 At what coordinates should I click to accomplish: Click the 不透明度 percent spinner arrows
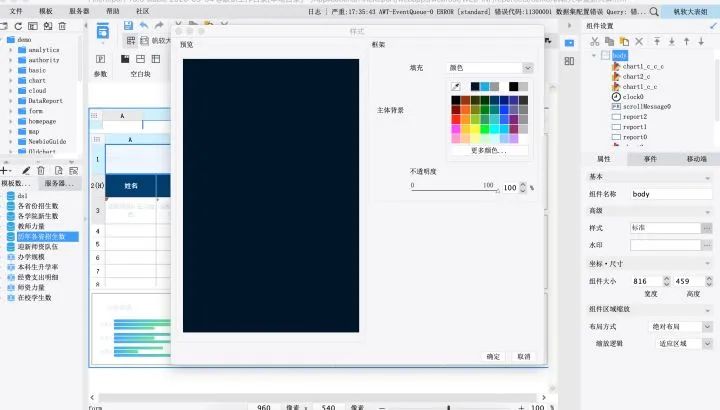click(523, 188)
